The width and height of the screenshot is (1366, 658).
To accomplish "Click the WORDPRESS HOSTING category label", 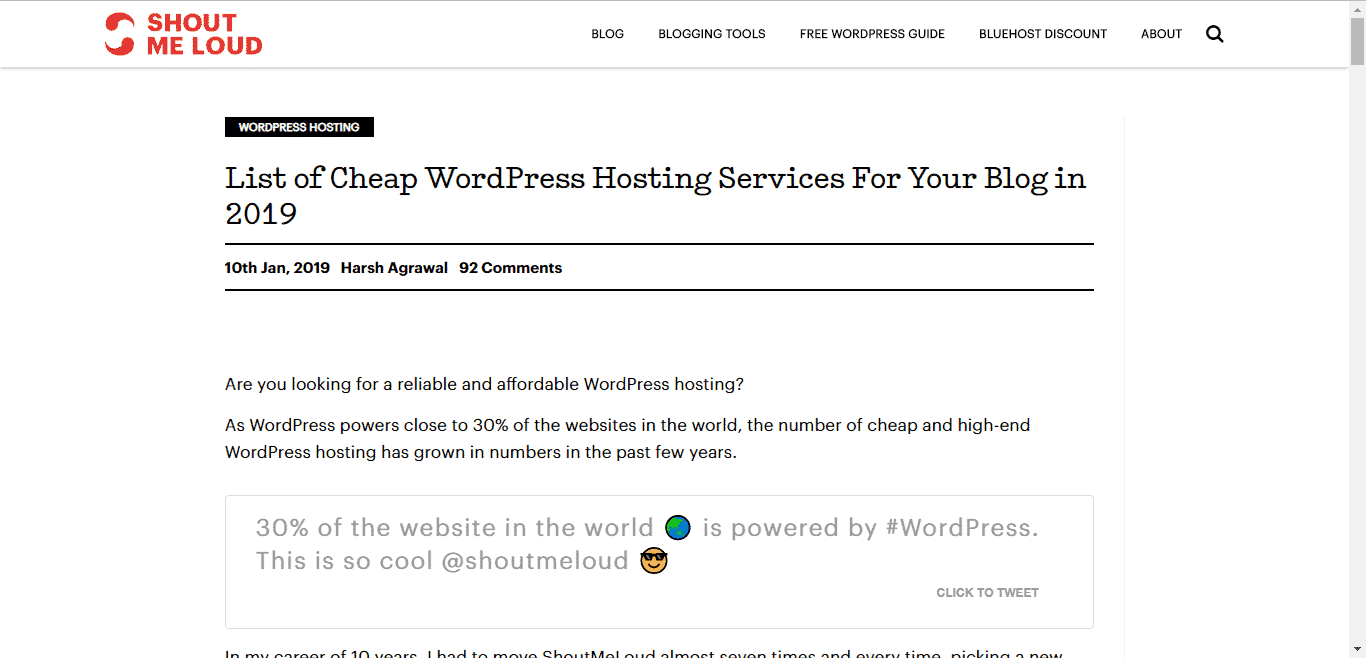I will (298, 127).
